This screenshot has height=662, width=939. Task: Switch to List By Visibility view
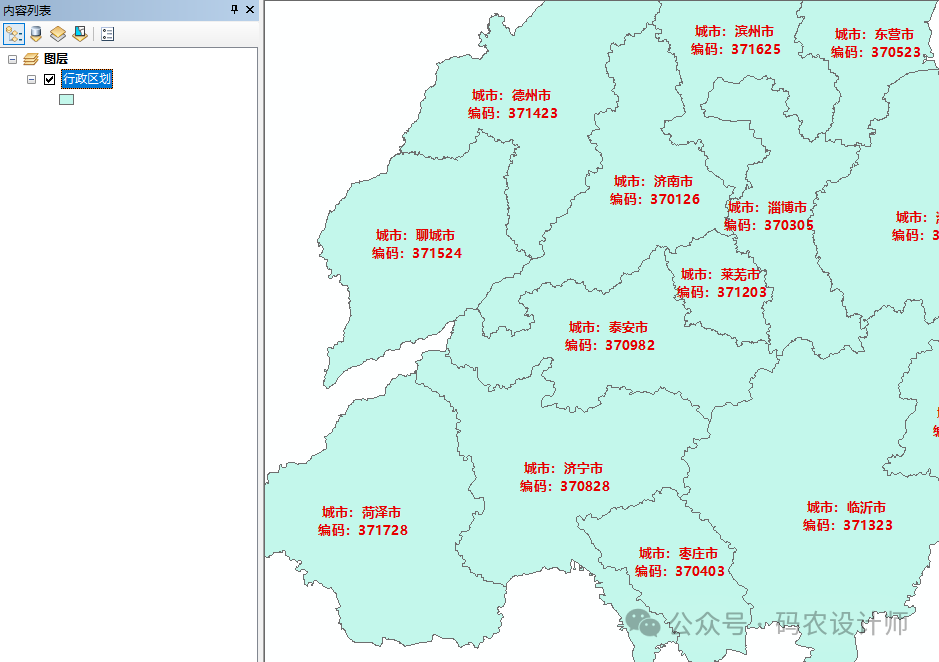[x=58, y=34]
